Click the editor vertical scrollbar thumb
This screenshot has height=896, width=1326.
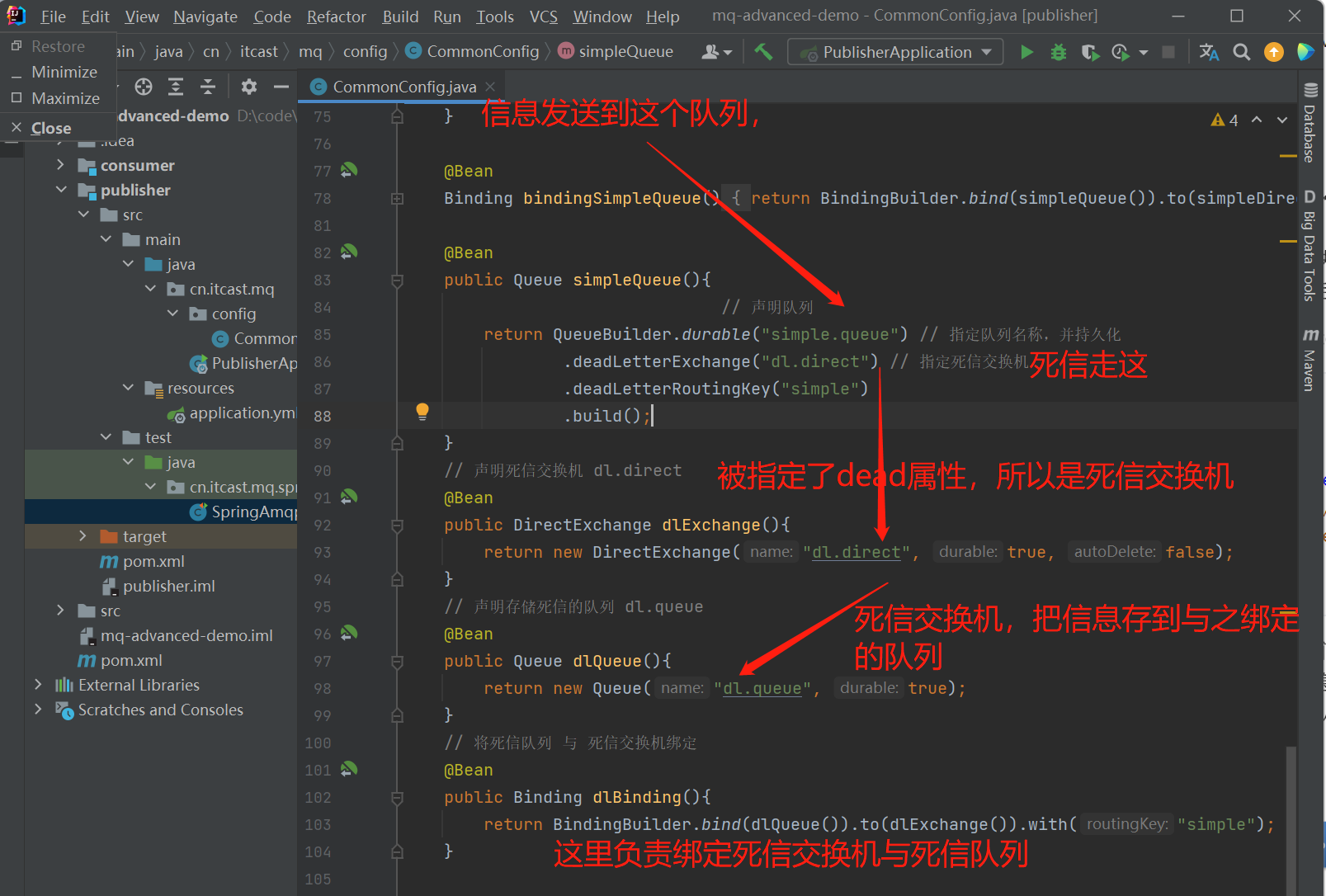tap(1291, 821)
